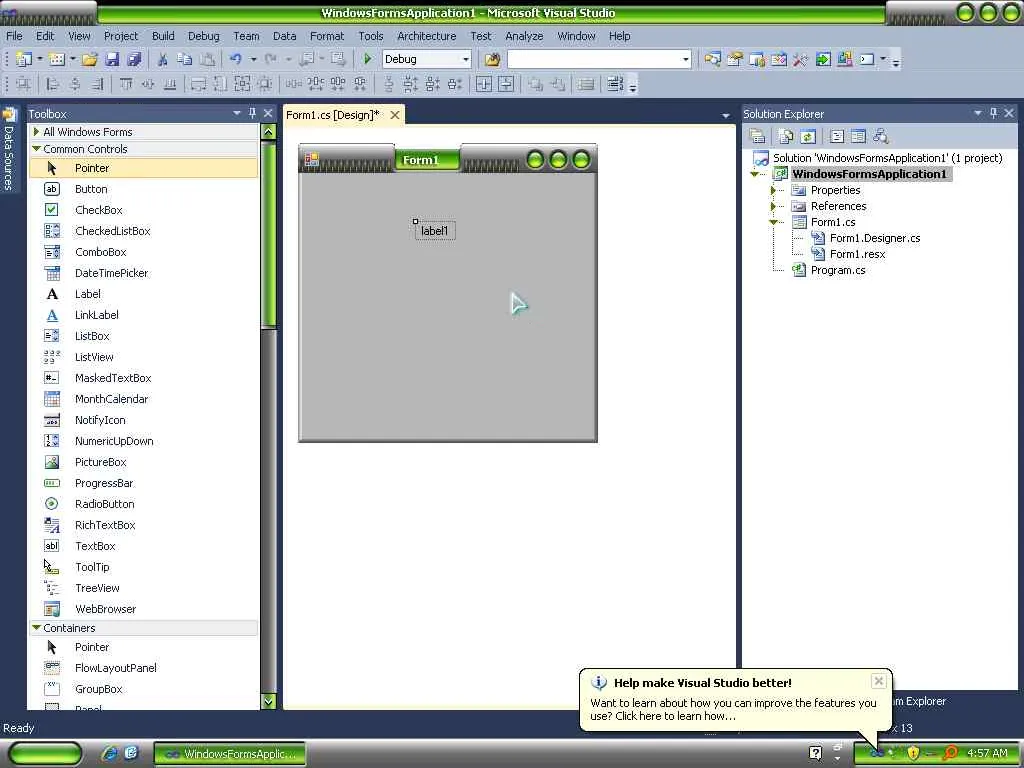This screenshot has height=768, width=1024.
Task: Select the CheckedListBox control in Toolbox
Action: click(x=112, y=231)
